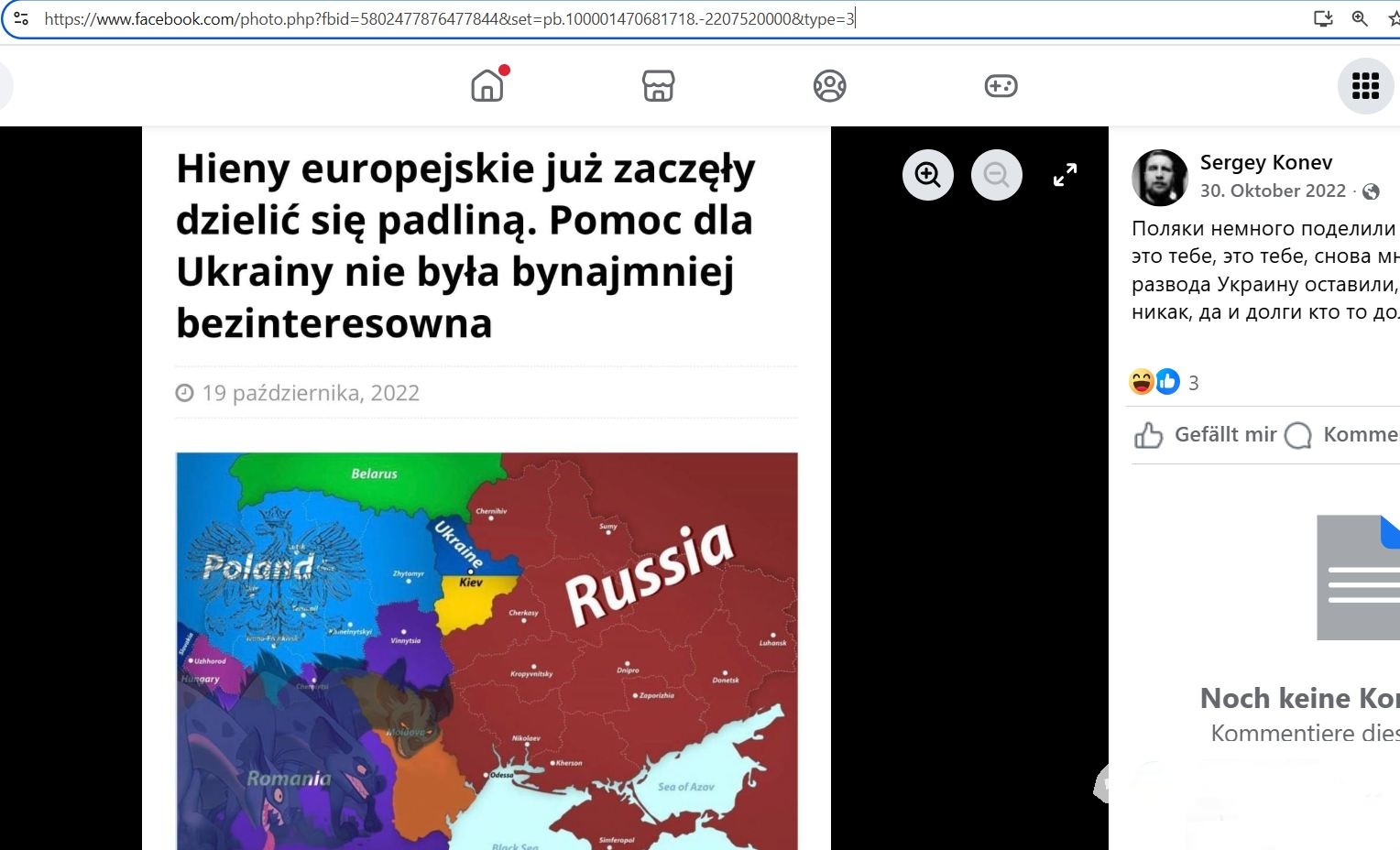Show who reacted via the count 3
Viewport: 1400px width, 850px height.
[x=1193, y=383]
